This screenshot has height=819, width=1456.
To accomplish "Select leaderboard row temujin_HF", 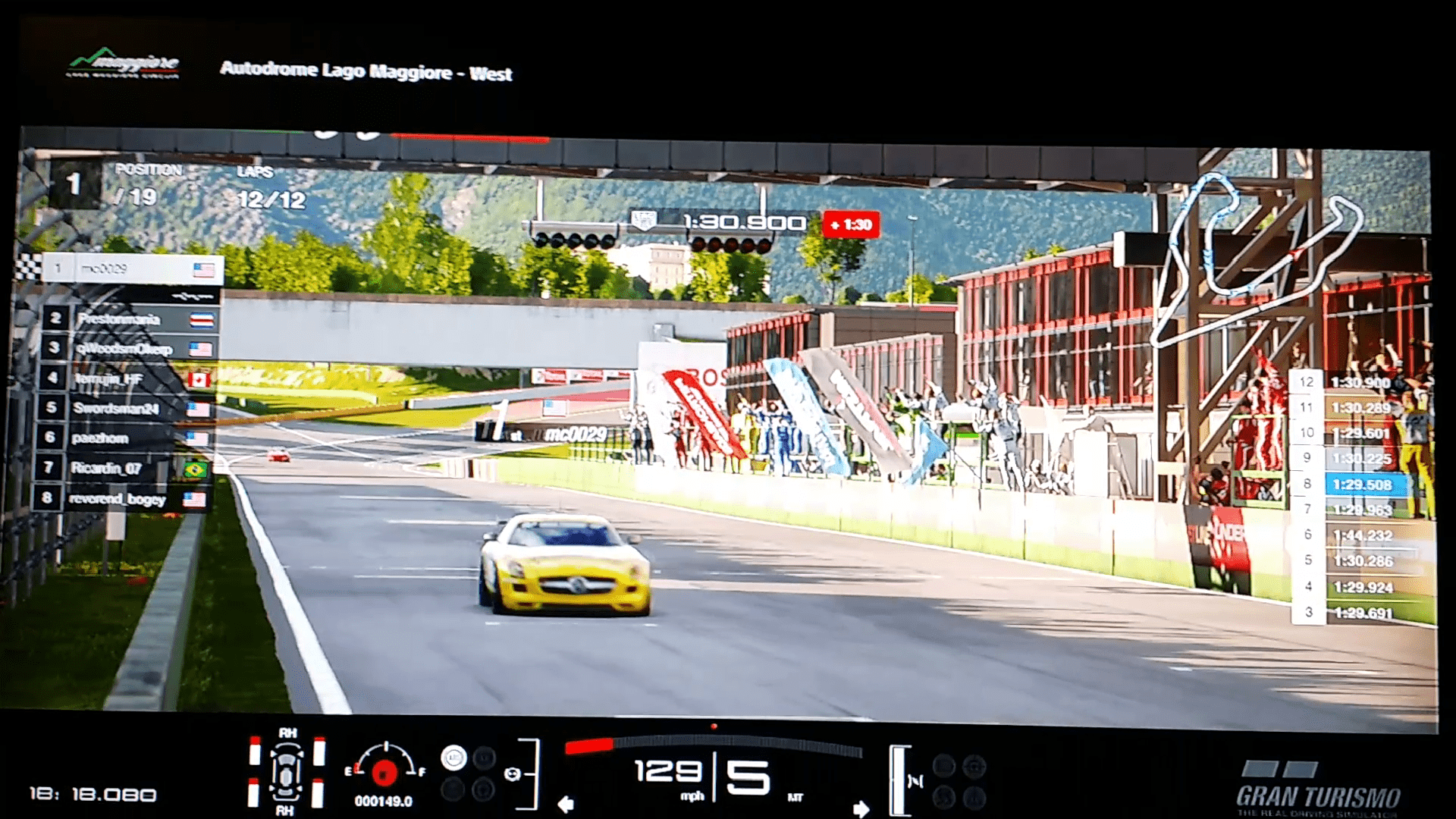I will click(126, 378).
